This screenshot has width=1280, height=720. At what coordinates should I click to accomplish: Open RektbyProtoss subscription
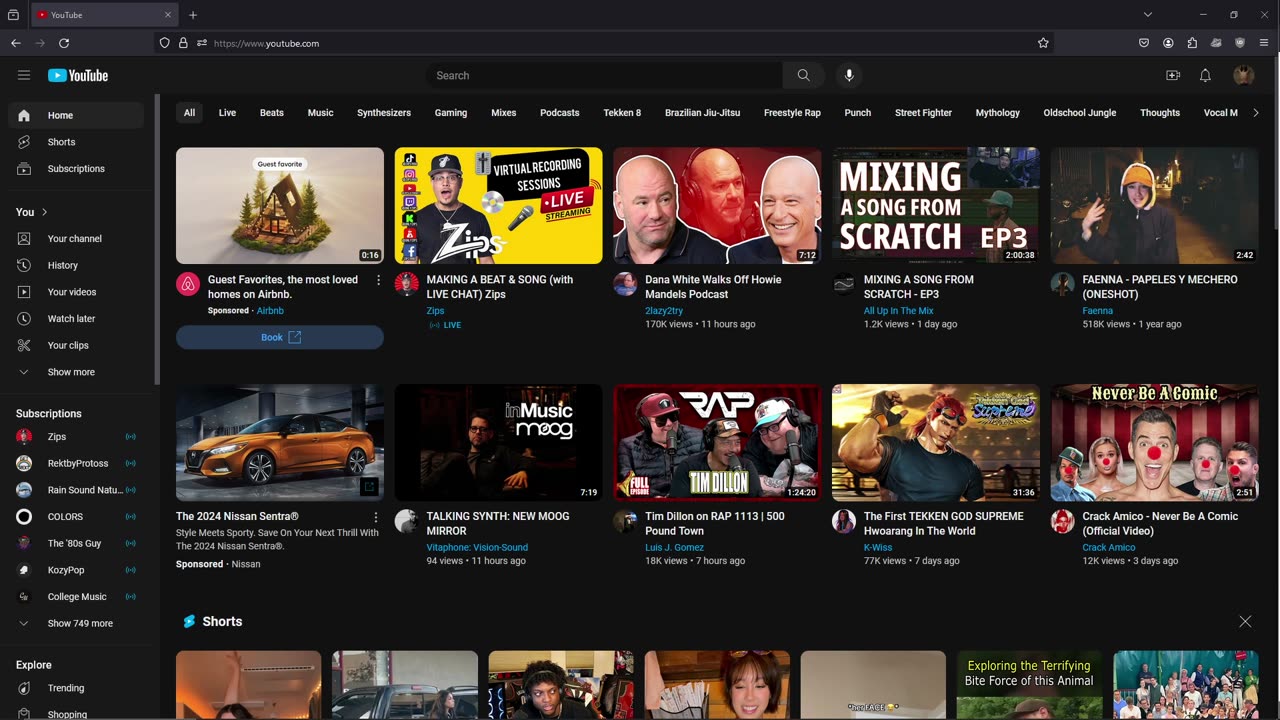coord(76,463)
